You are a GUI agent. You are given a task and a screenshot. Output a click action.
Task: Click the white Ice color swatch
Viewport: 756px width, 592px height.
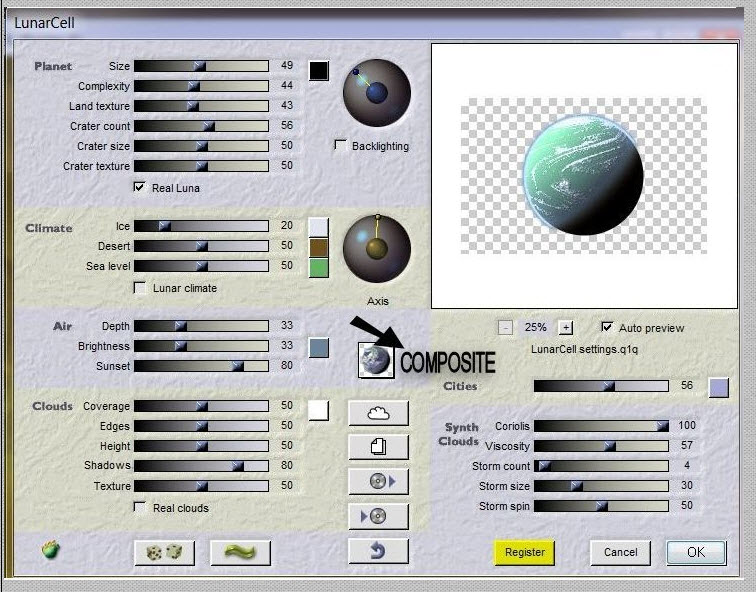click(x=319, y=227)
